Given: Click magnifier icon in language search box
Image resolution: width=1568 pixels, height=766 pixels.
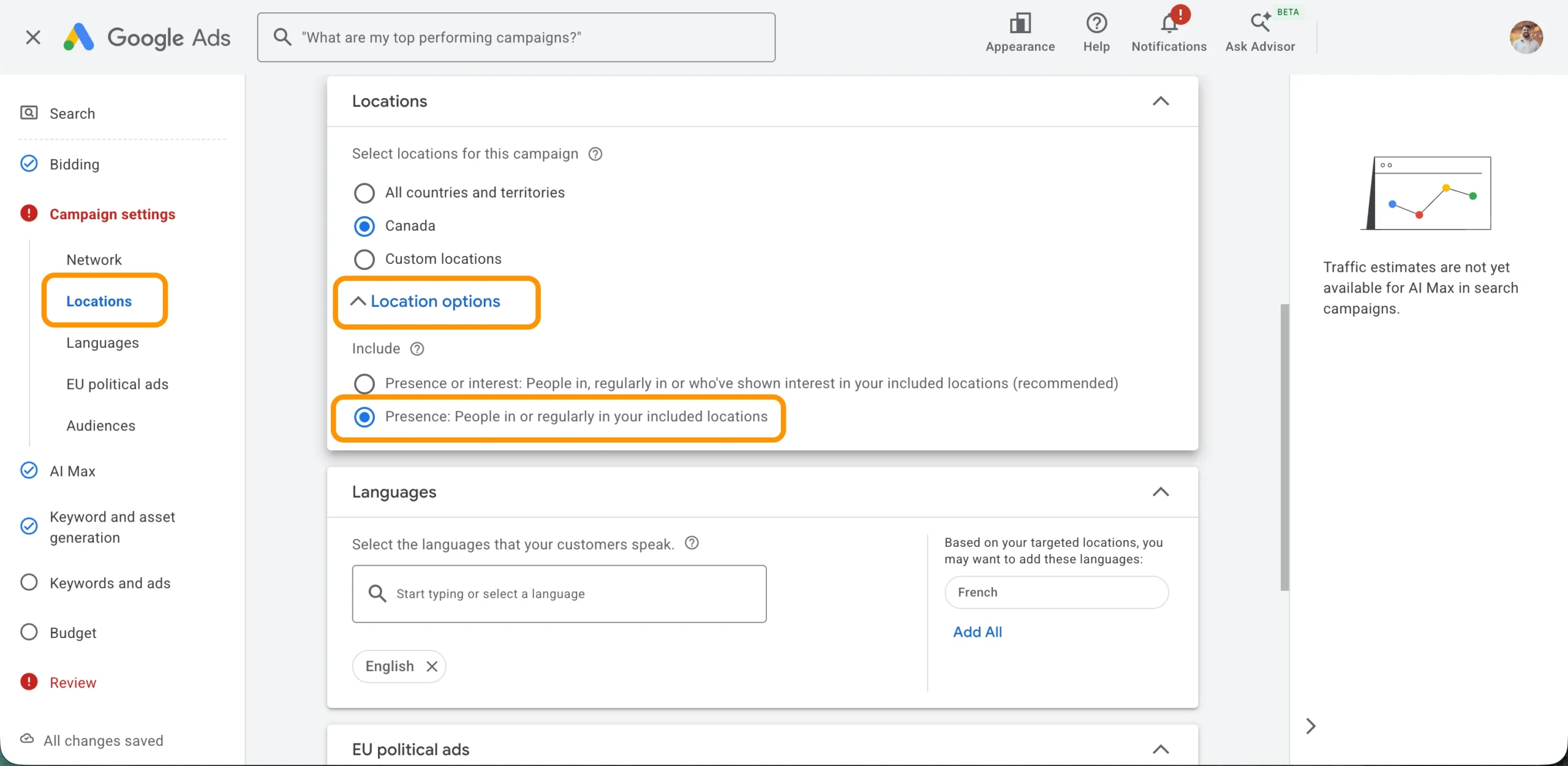Looking at the screenshot, I should (377, 593).
